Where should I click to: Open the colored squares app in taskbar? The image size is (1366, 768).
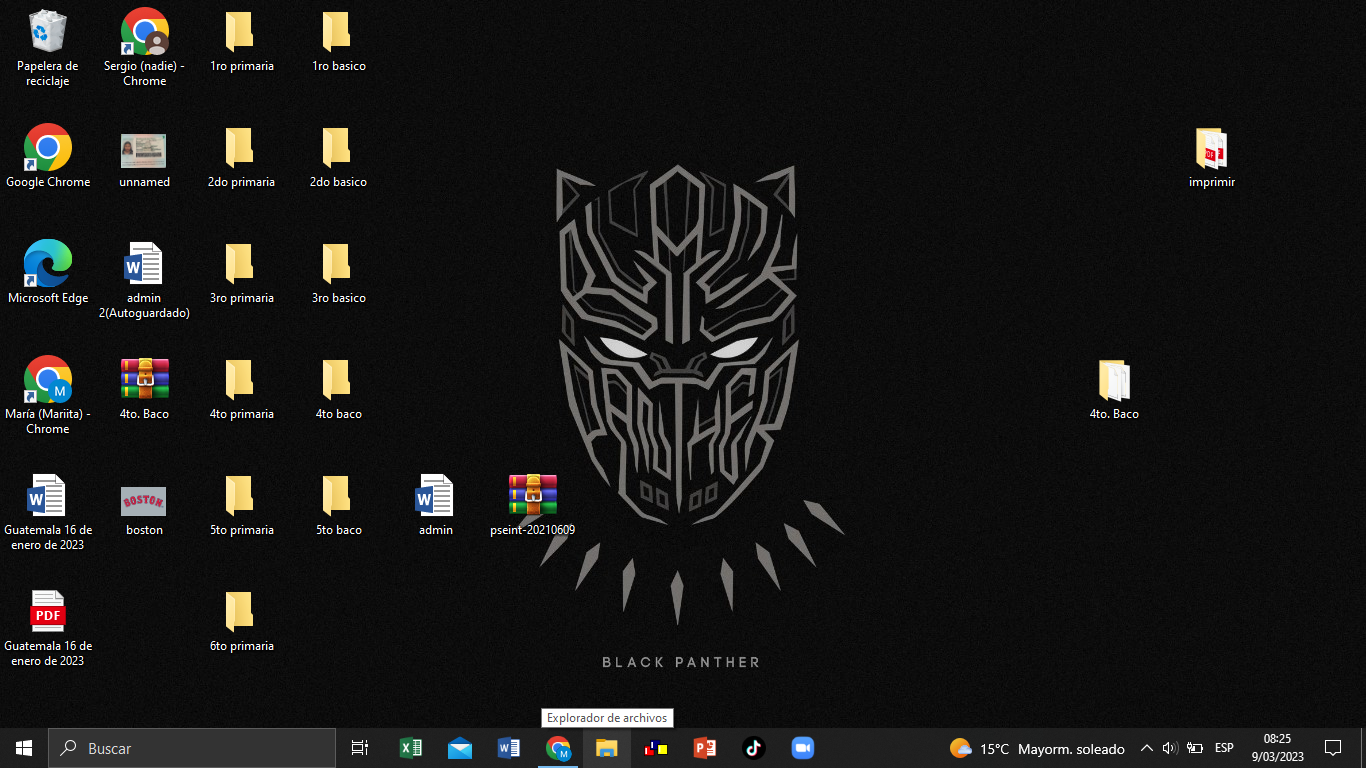pyautogui.click(x=656, y=748)
